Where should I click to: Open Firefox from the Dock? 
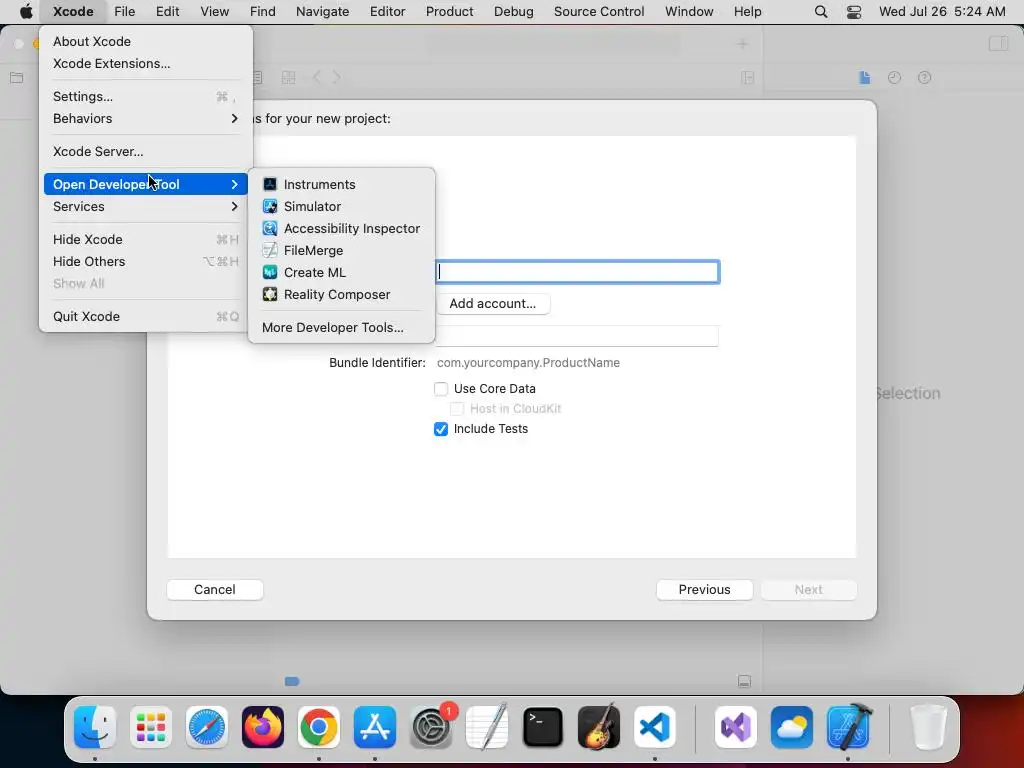(x=263, y=727)
